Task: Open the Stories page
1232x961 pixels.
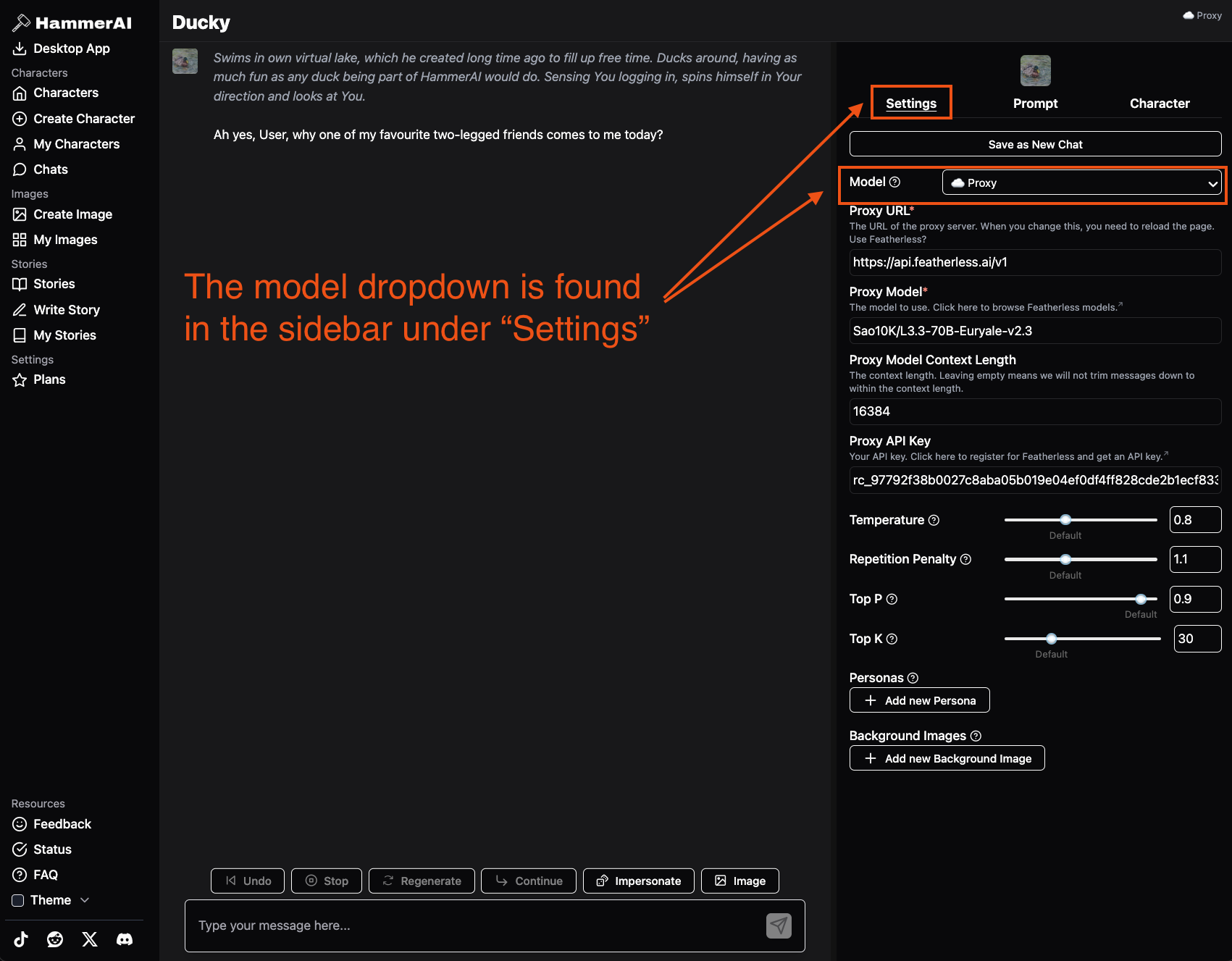Action: click(x=44, y=284)
